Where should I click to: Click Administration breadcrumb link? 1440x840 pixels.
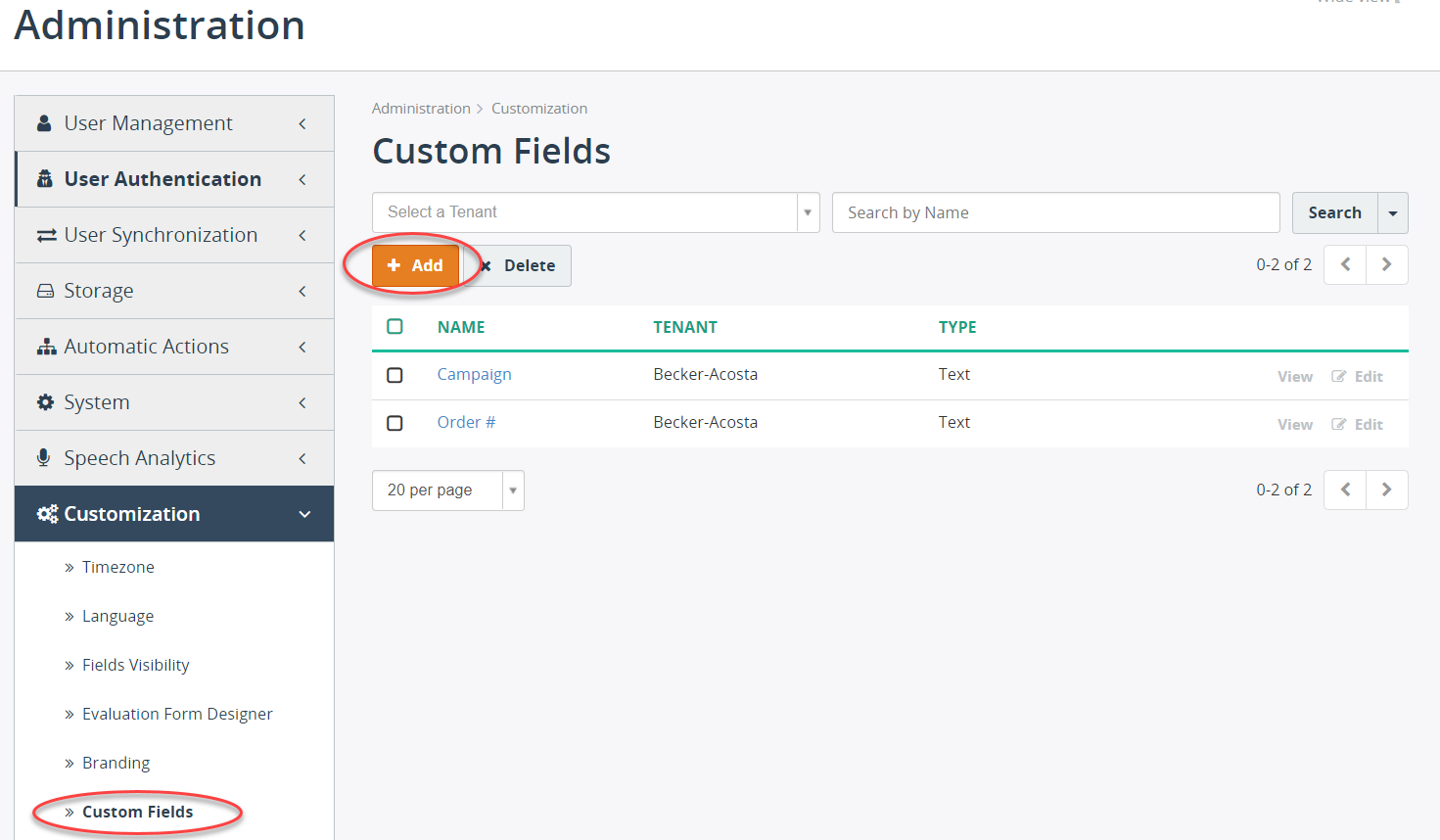tap(421, 109)
